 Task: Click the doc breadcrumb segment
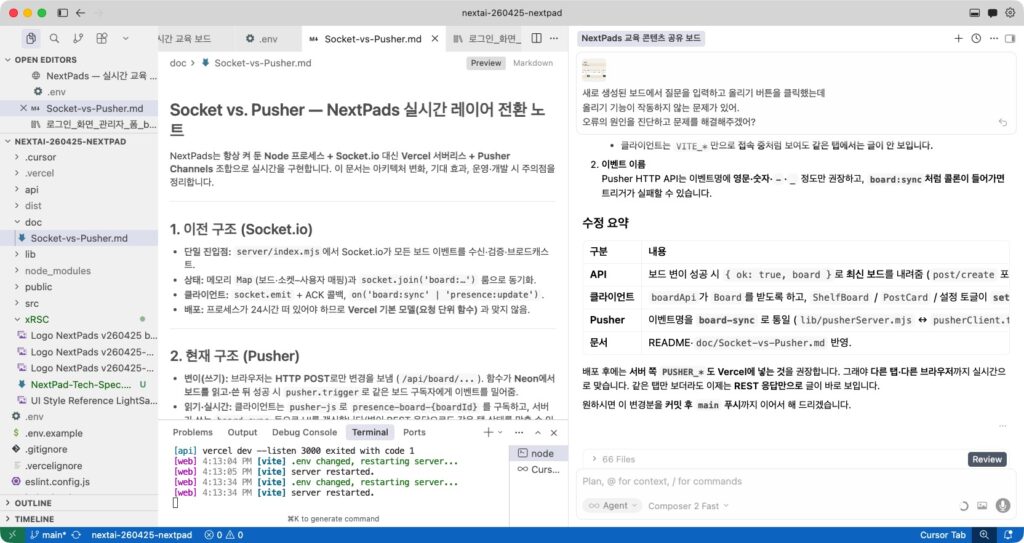(x=178, y=63)
